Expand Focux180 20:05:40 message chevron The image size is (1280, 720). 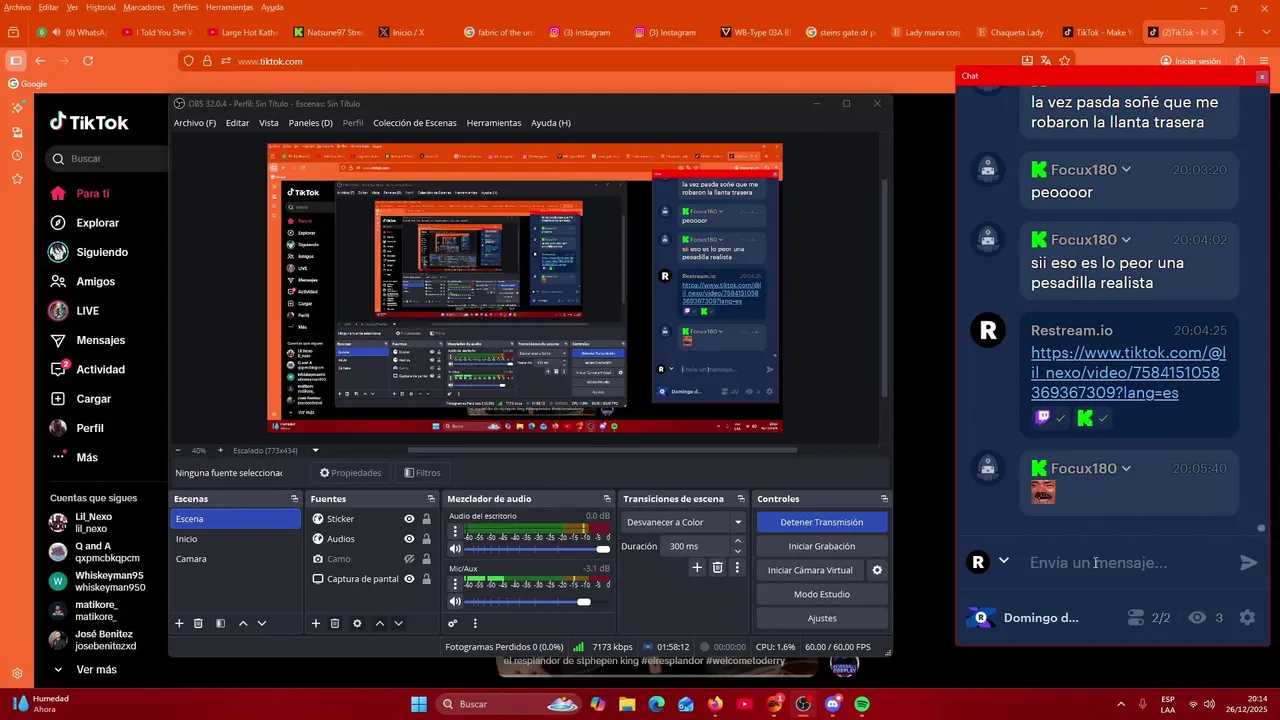point(1126,468)
